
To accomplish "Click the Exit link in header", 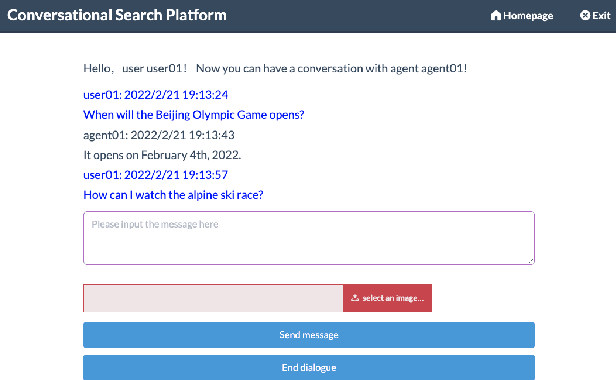I will [x=595, y=15].
